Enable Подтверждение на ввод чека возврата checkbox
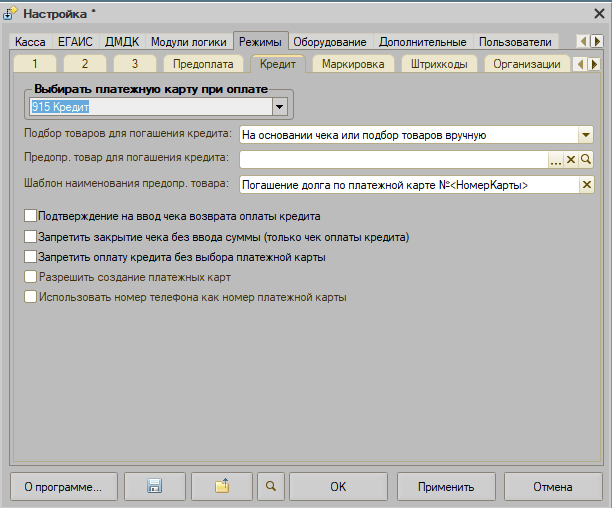This screenshot has width=612, height=508. click(30, 215)
